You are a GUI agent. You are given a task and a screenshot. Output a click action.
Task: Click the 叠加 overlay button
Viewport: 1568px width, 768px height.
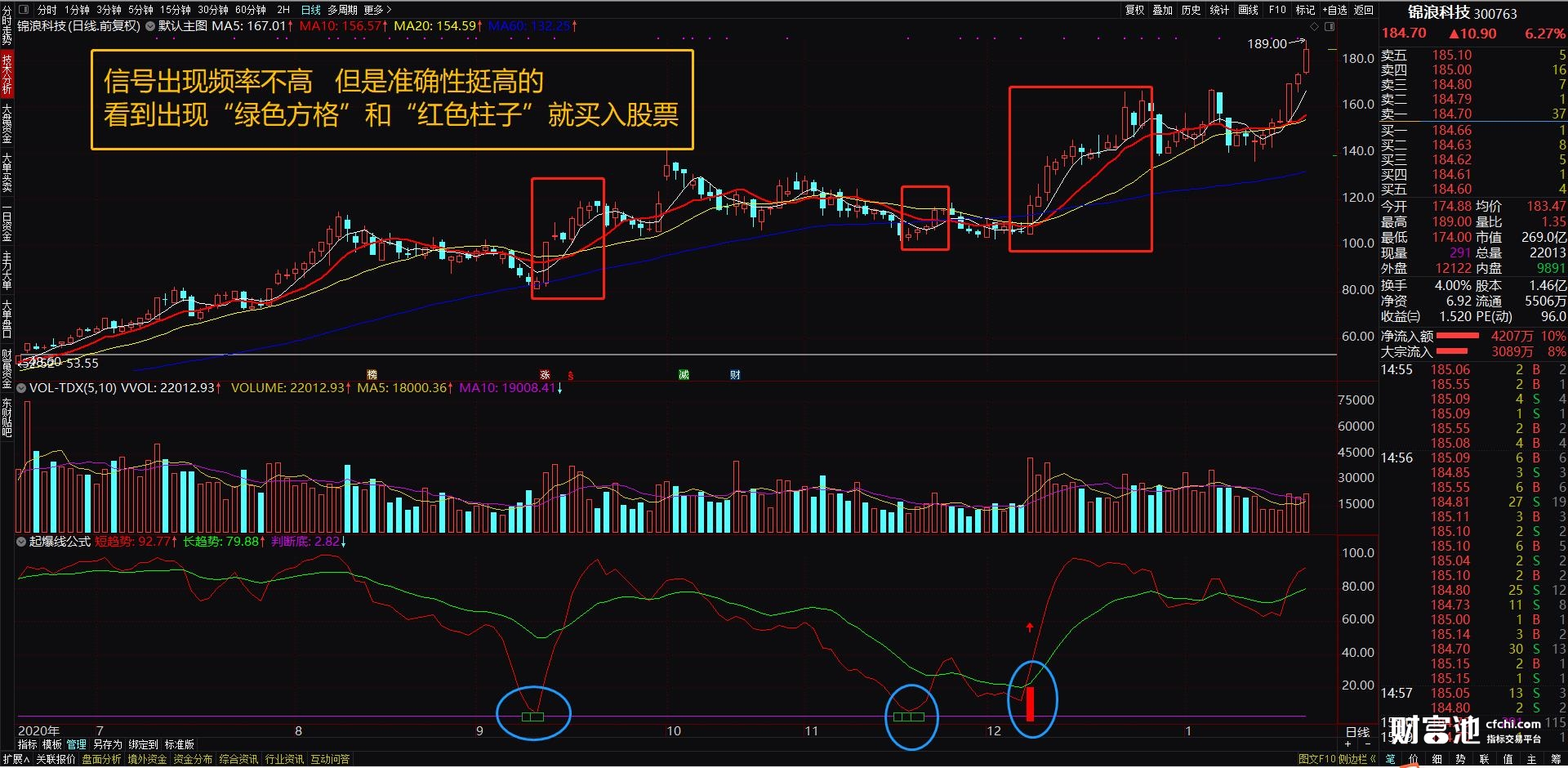1162,10
